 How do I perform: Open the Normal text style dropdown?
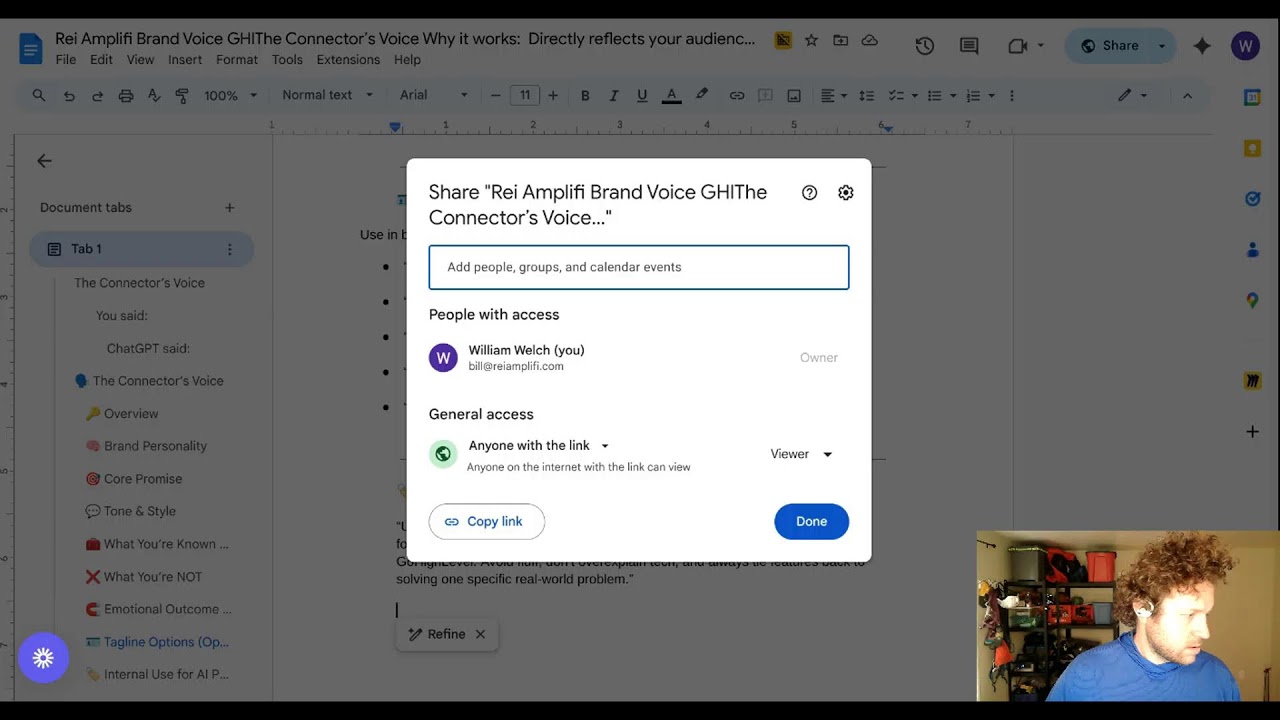(327, 96)
